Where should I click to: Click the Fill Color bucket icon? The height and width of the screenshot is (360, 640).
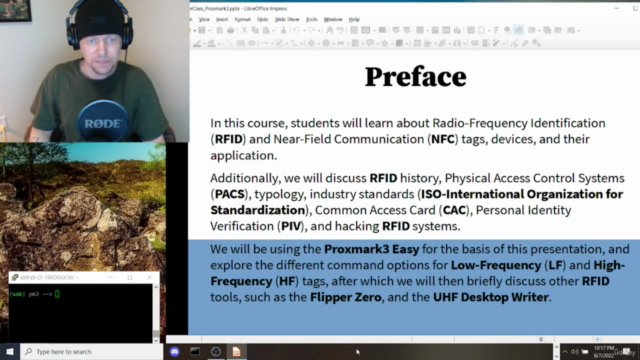pyautogui.click(x=212, y=43)
